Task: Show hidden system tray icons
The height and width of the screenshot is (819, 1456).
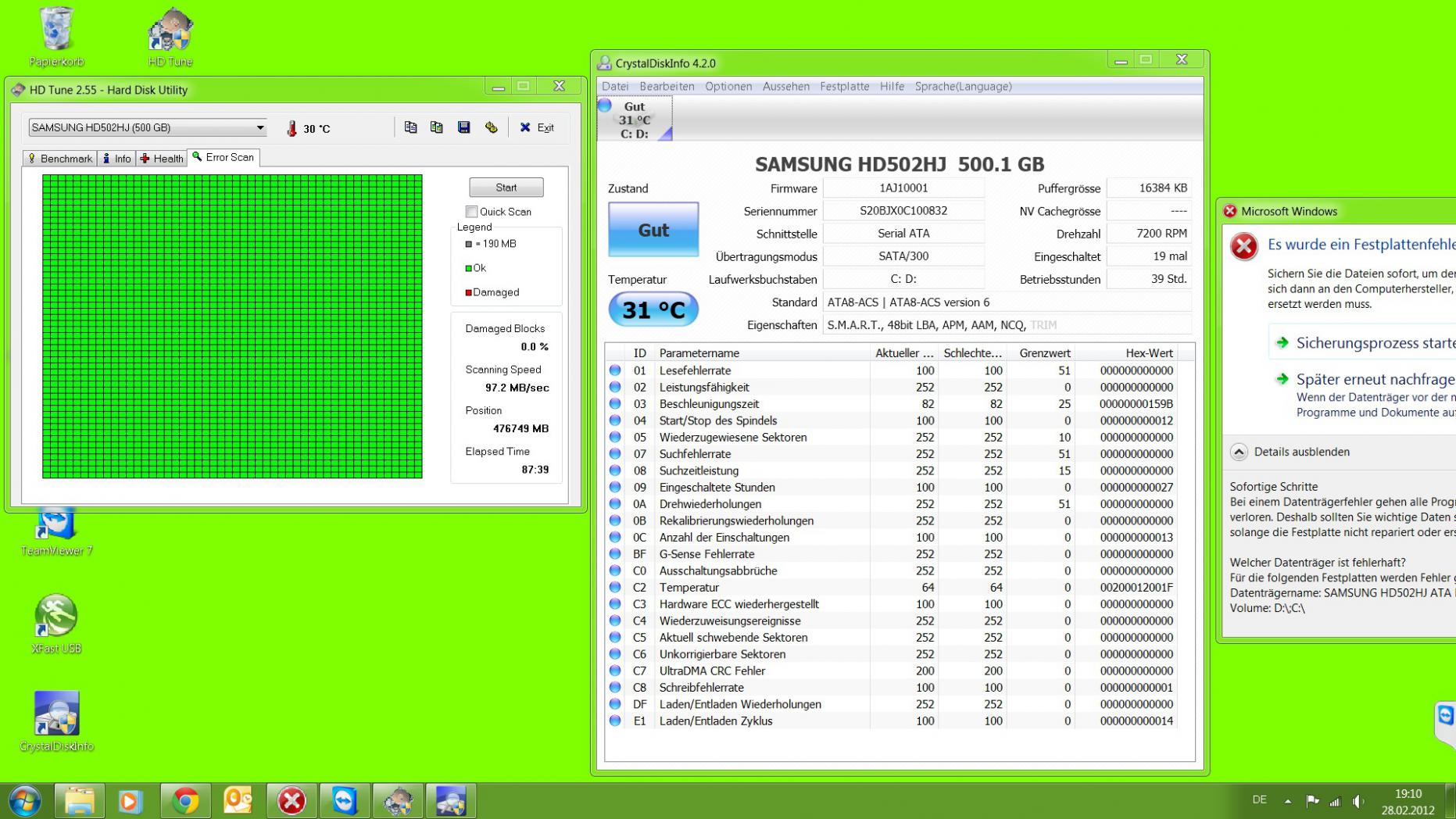Action: click(1287, 801)
